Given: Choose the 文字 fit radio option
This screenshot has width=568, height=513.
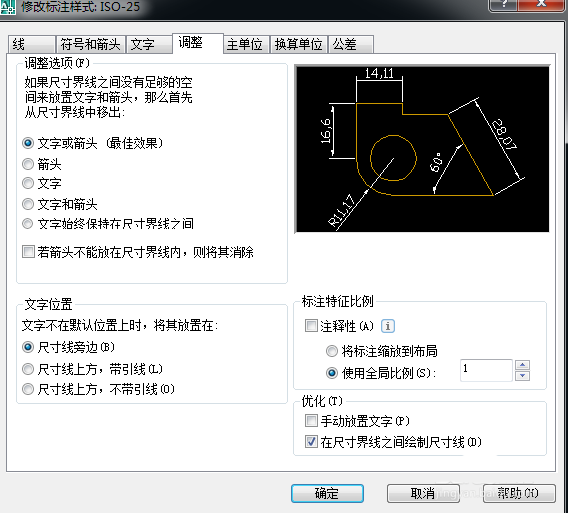Looking at the screenshot, I should [28, 183].
